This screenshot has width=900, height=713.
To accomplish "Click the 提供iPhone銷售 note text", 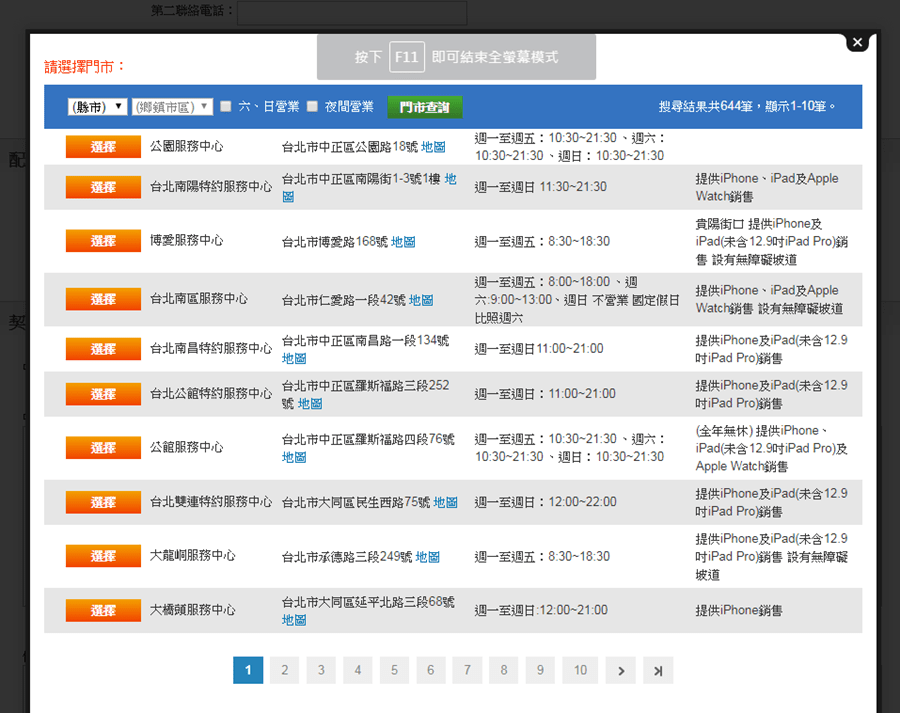I will click(739, 610).
